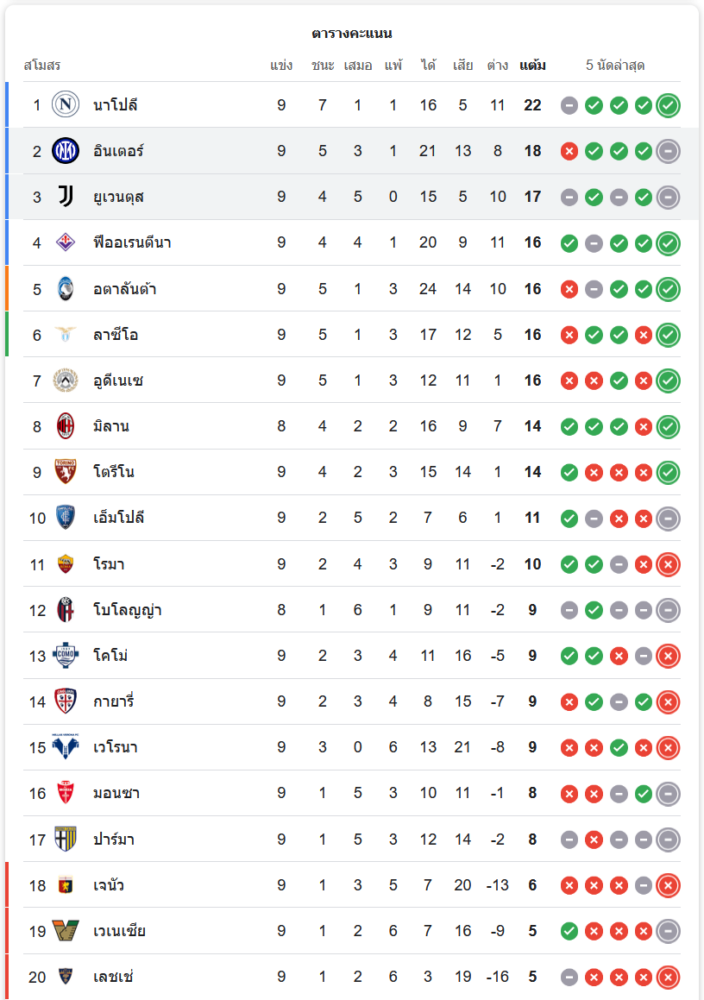Click Lecce's latest match loss indicator
Viewport: 704px width, 1000px height.
tap(668, 977)
